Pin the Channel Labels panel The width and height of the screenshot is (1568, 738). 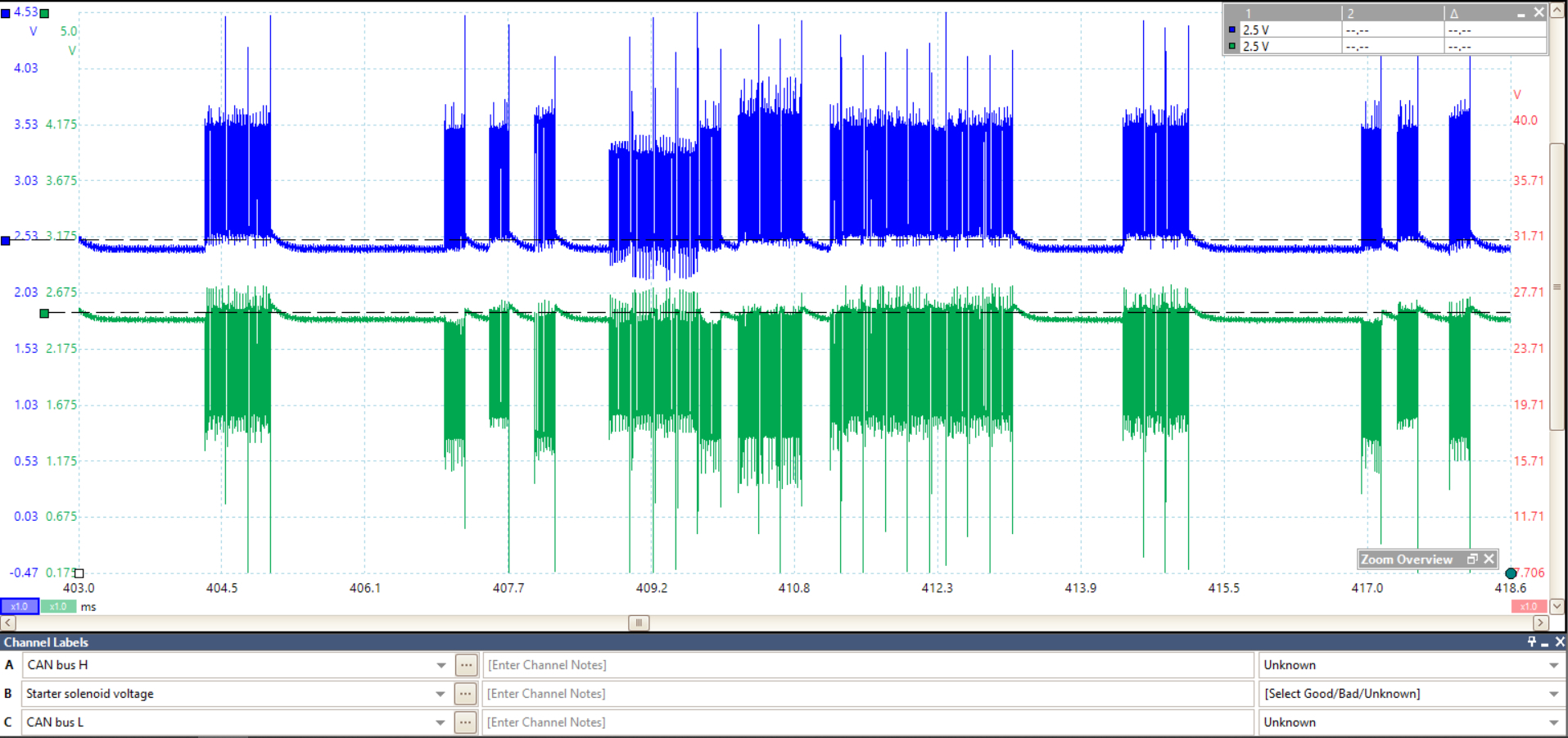pyautogui.click(x=1531, y=642)
